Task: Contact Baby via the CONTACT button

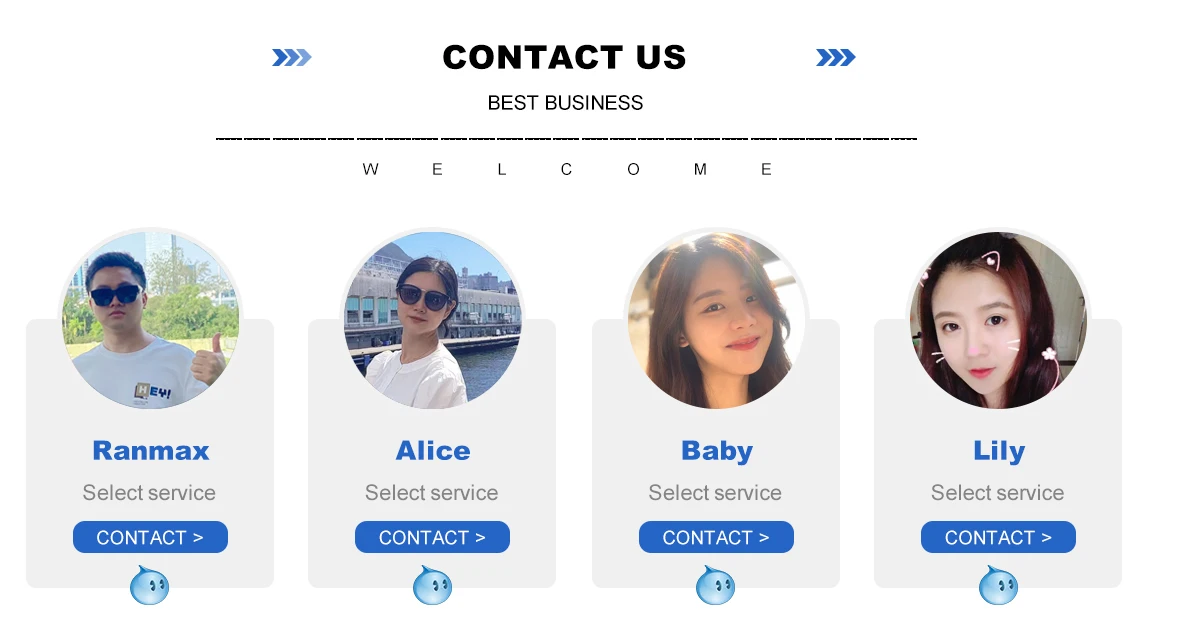Action: 716,537
